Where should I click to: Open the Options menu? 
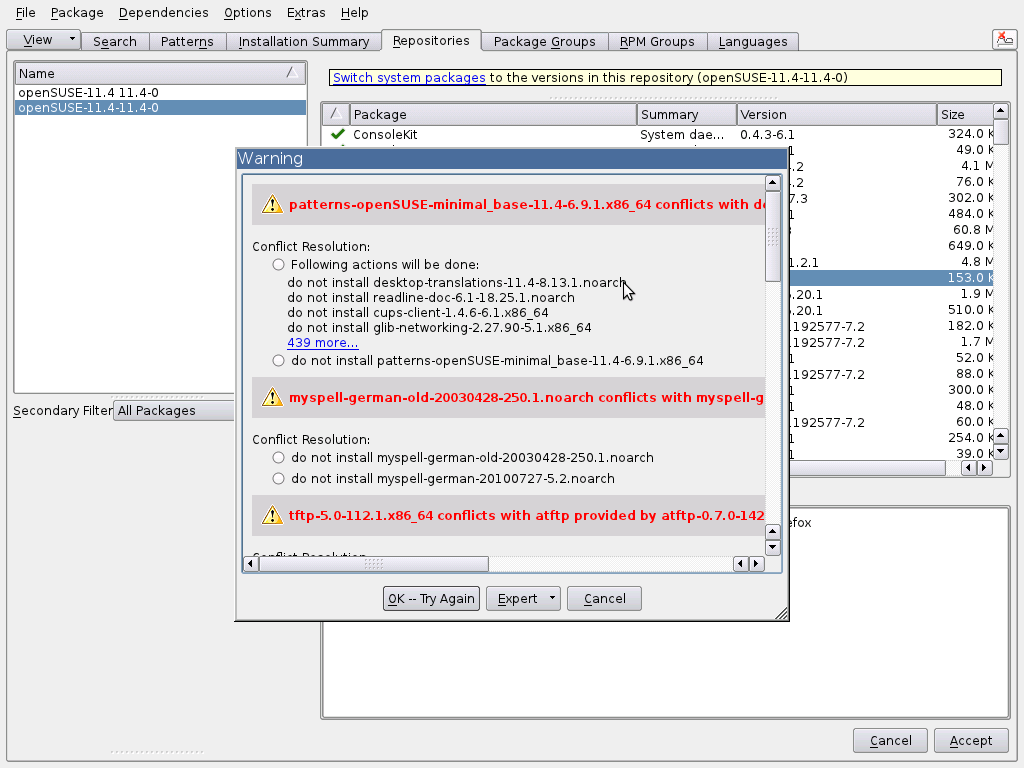click(x=248, y=12)
